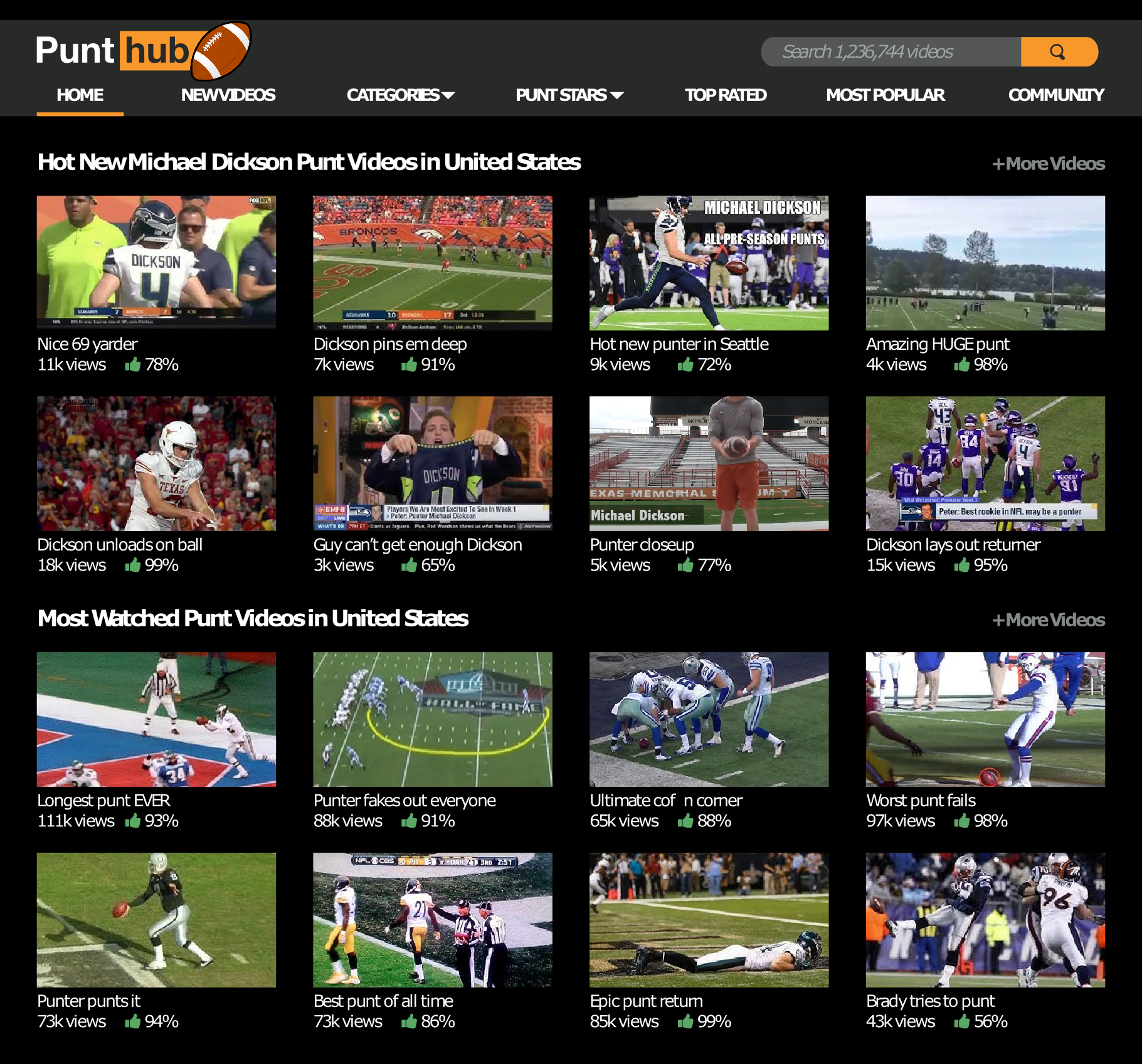
Task: Open the 'Punter closeup' video thumbnail
Action: click(709, 463)
